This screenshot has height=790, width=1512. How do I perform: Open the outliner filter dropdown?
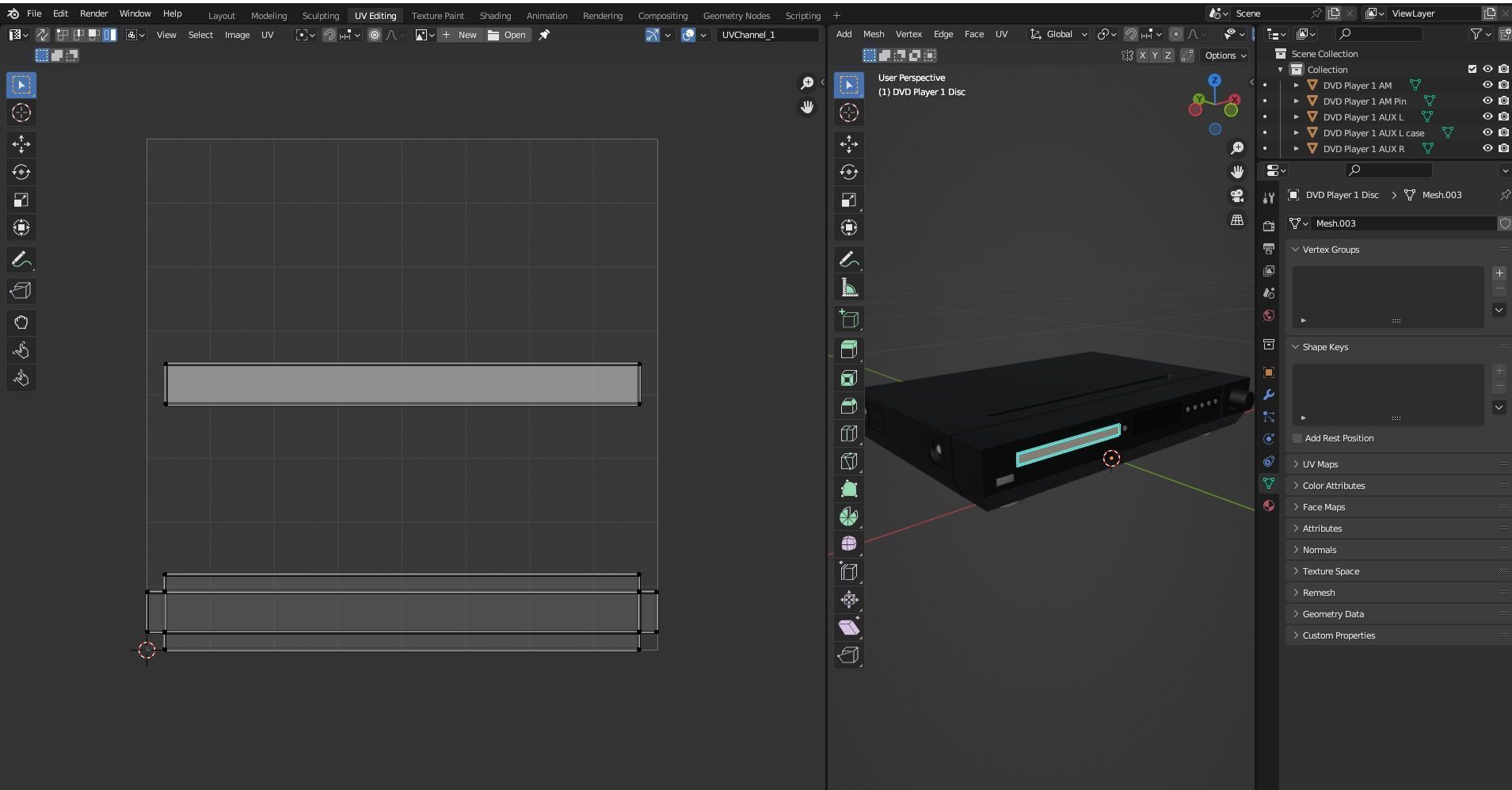pos(1480,34)
